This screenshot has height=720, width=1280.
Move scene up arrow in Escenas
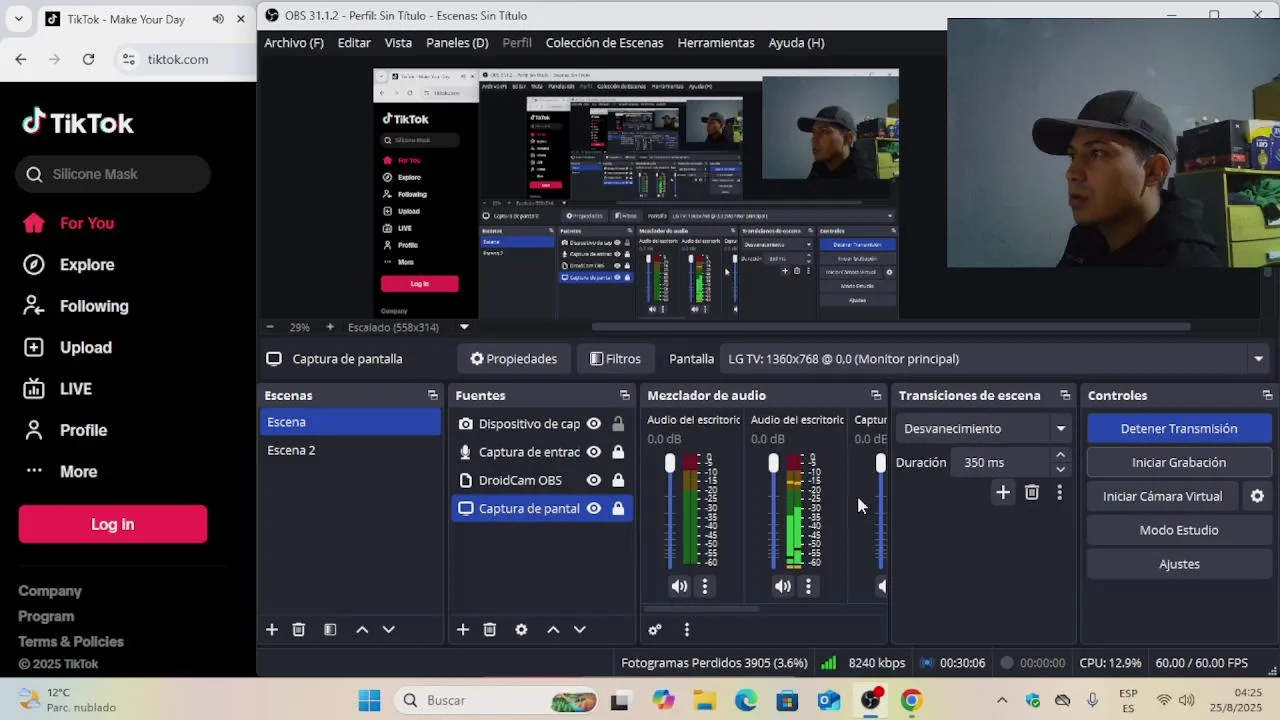point(362,629)
